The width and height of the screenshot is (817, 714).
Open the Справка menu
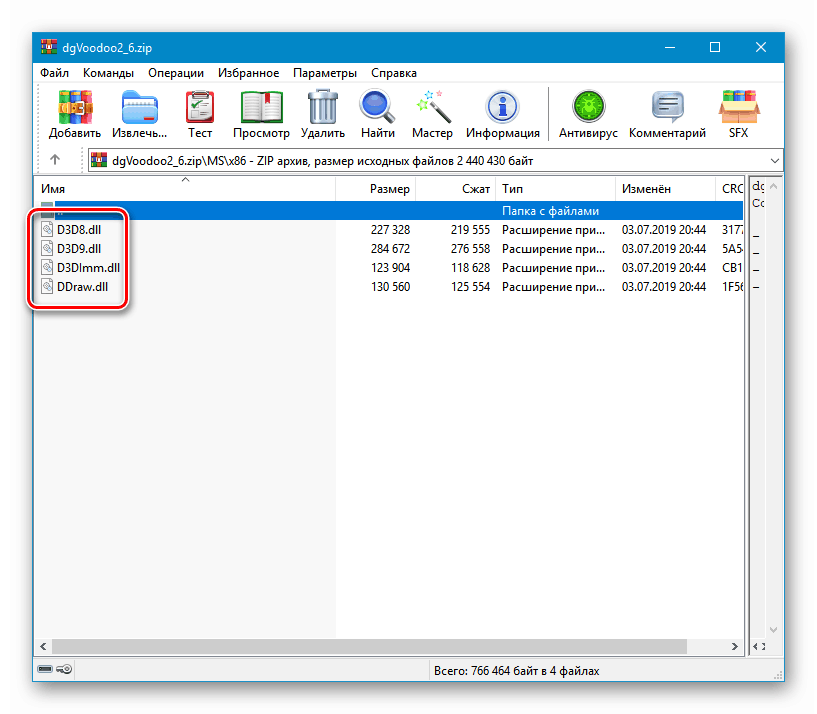click(x=394, y=73)
